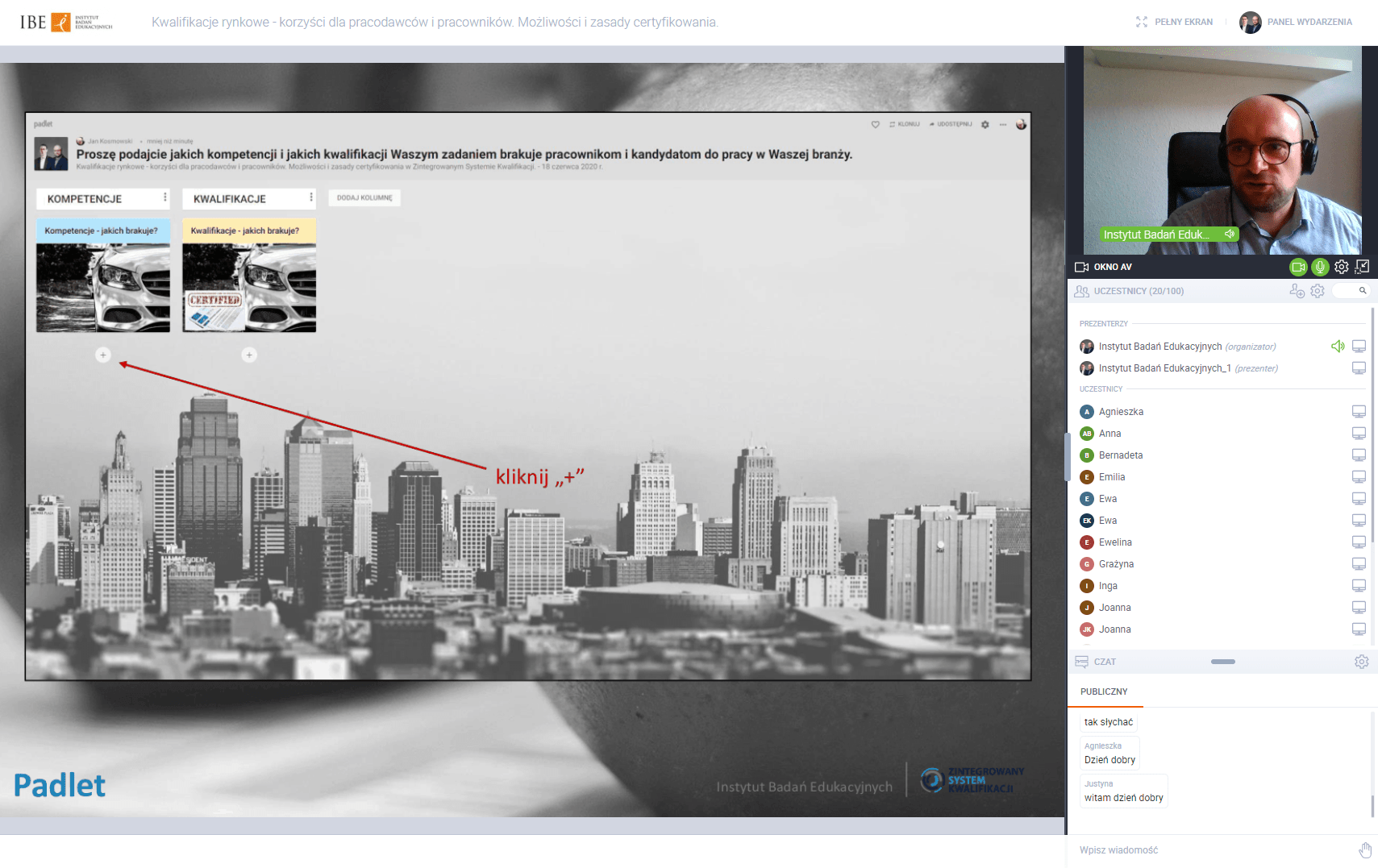Screen dimensions: 1378x868
Task: Open chat settings gear icon
Action: pyautogui.click(x=1361, y=662)
